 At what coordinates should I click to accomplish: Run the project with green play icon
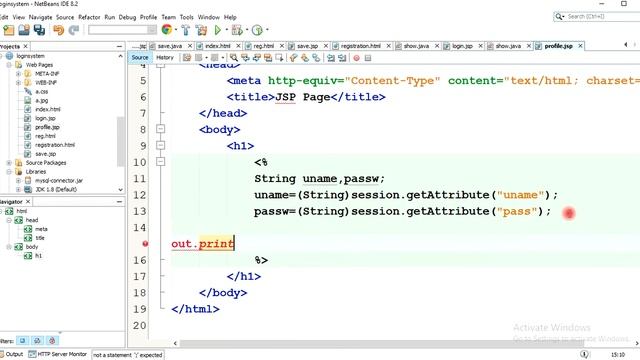coord(217,30)
